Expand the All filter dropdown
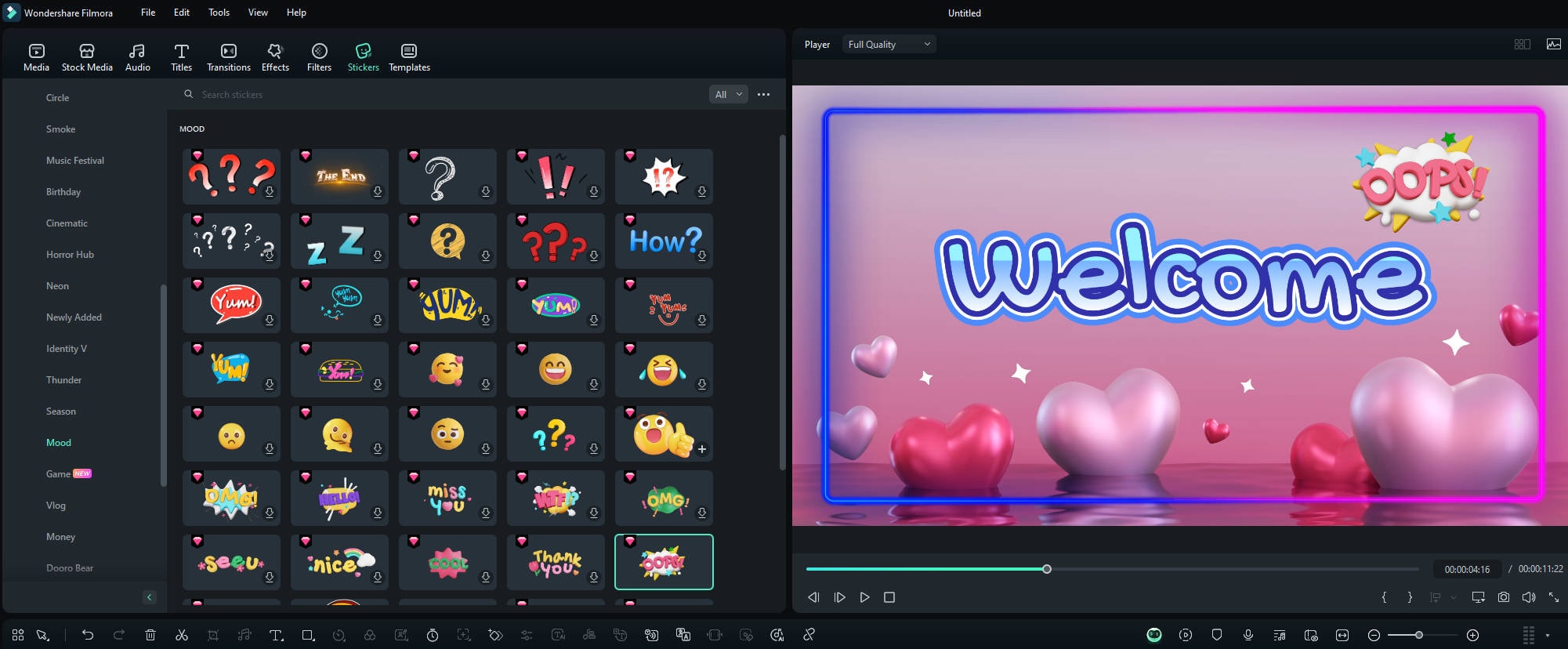The image size is (1568, 649). [x=728, y=94]
